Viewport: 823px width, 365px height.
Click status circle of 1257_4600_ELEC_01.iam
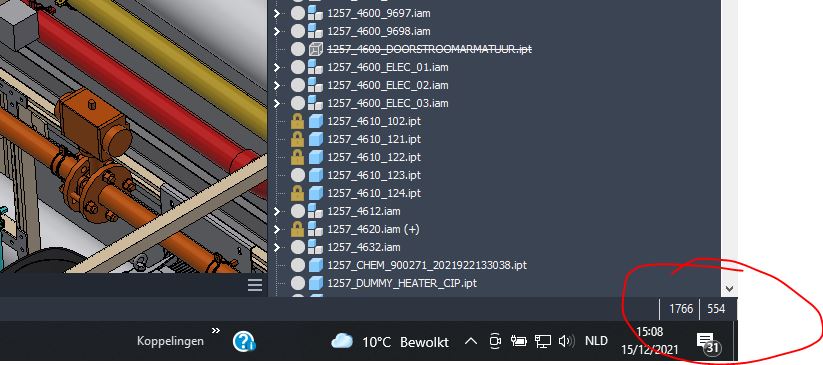(298, 67)
